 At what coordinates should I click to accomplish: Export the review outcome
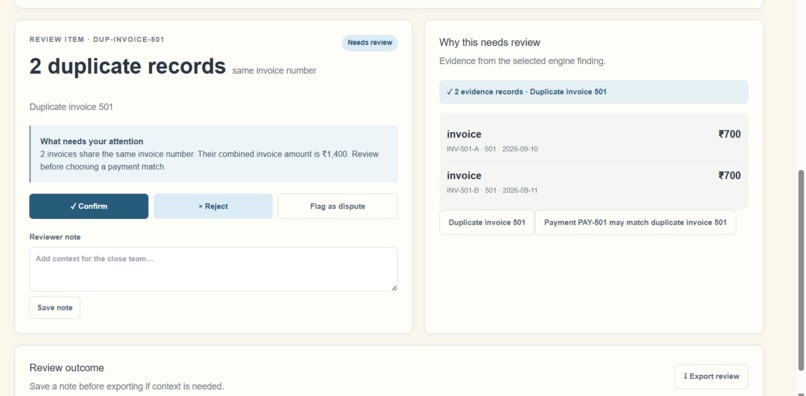pos(711,376)
